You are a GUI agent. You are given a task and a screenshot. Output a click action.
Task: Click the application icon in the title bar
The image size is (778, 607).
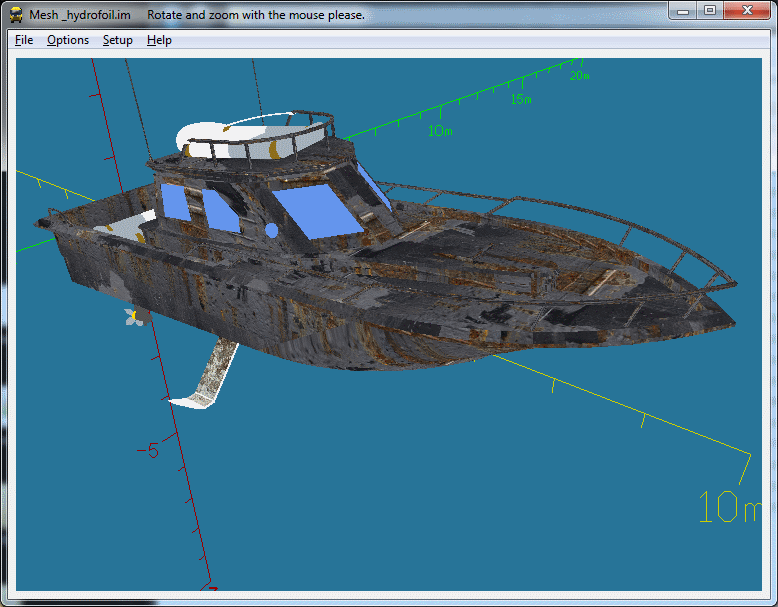click(x=16, y=15)
